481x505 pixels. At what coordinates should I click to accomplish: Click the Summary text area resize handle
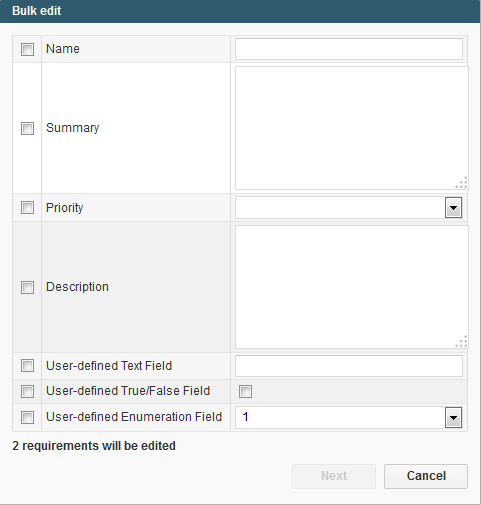click(x=462, y=183)
